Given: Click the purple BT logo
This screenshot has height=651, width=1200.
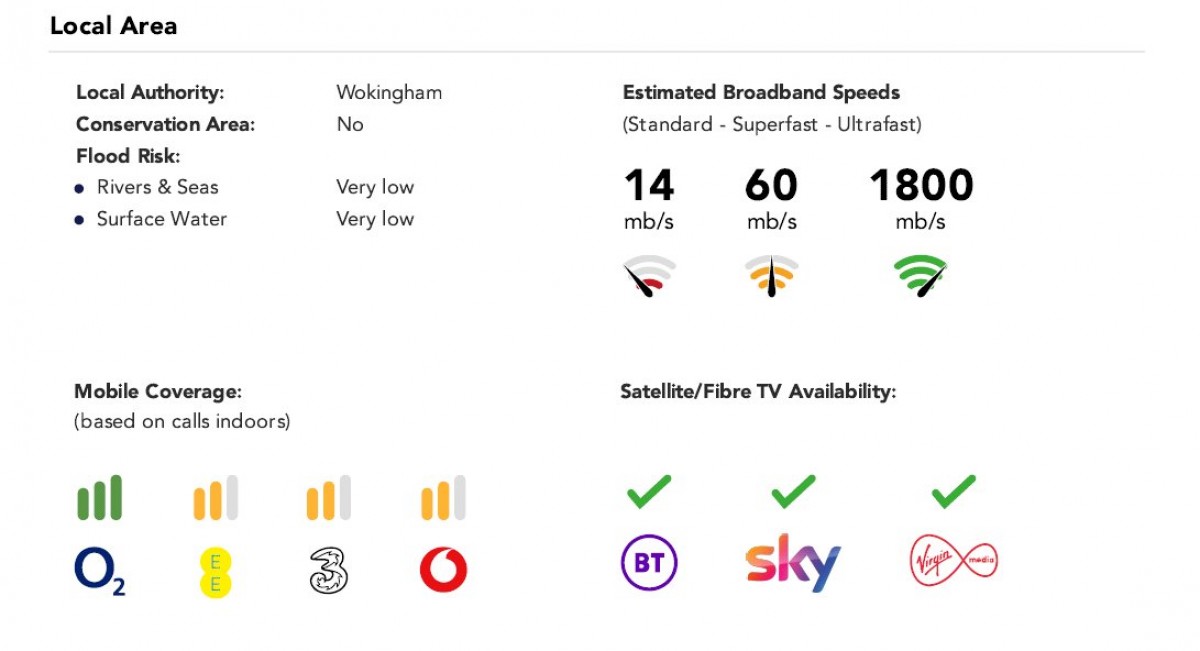Looking at the screenshot, I should 649,563.
